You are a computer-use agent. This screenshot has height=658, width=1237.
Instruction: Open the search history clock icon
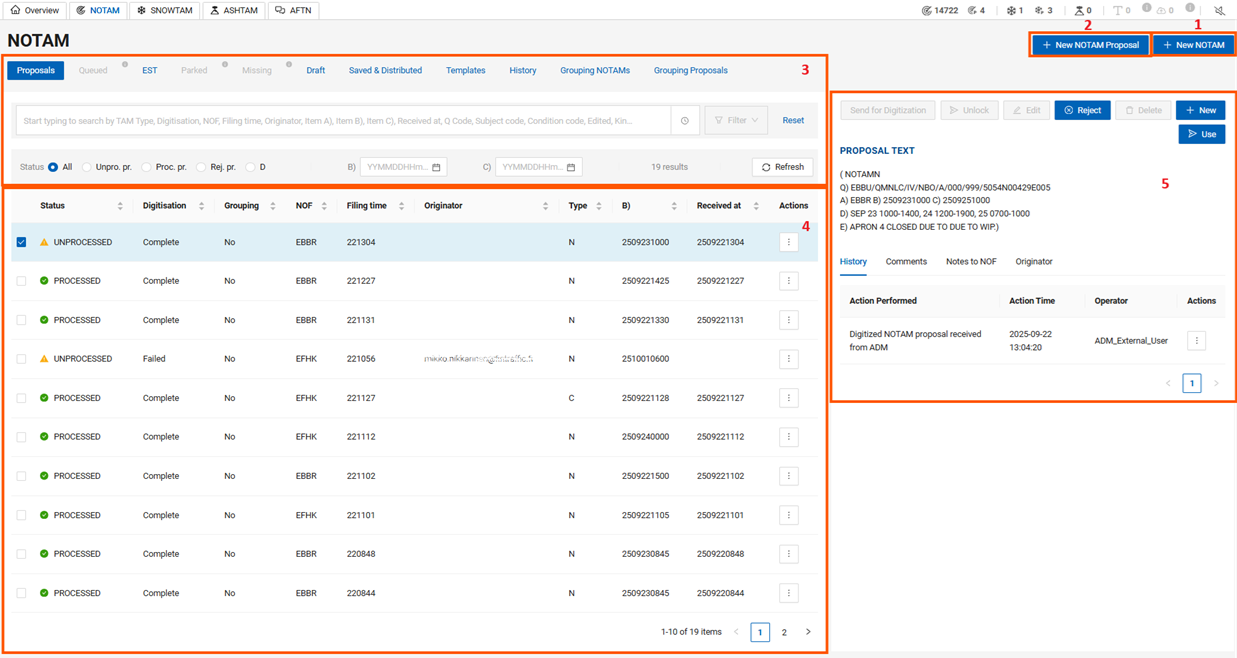pos(685,120)
